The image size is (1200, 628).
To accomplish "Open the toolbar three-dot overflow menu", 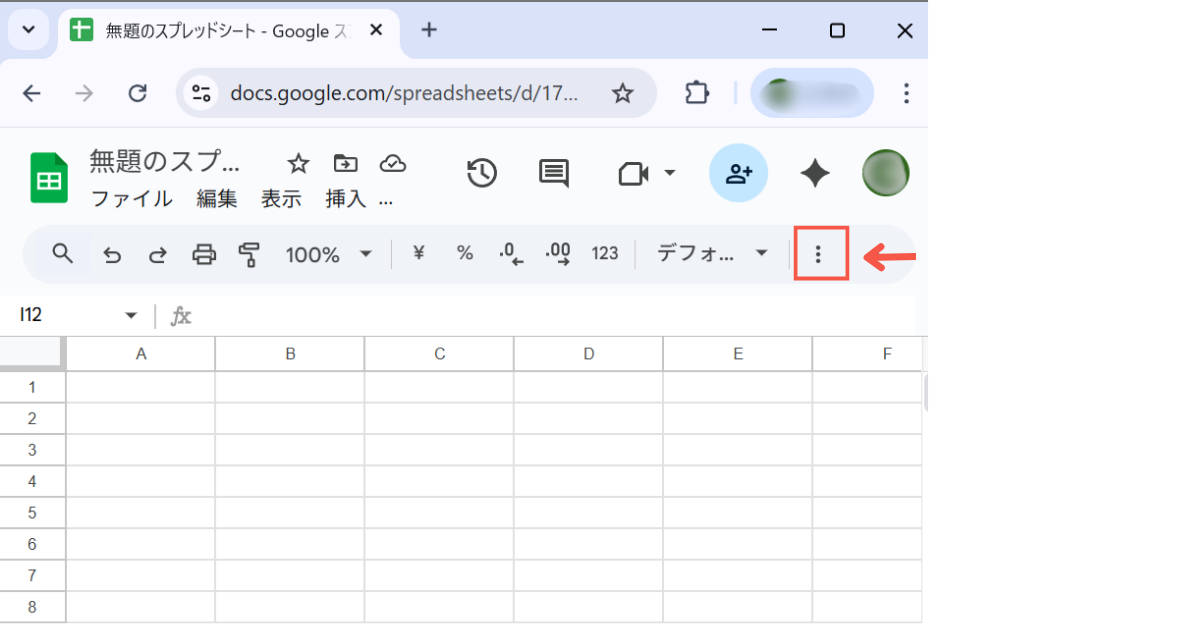I will click(819, 254).
